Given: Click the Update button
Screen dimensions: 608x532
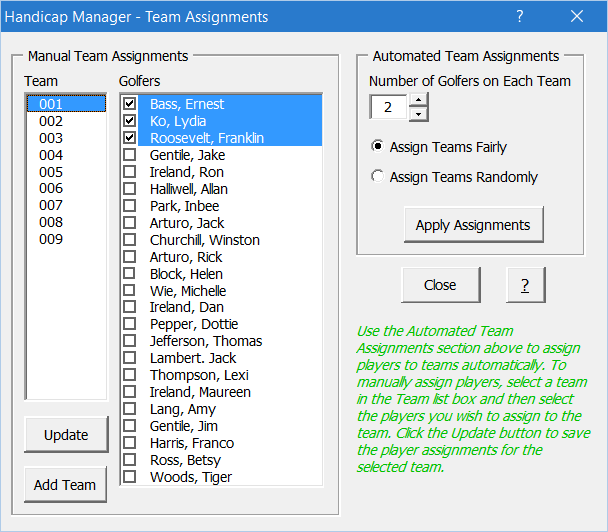Looking at the screenshot, I should point(66,435).
